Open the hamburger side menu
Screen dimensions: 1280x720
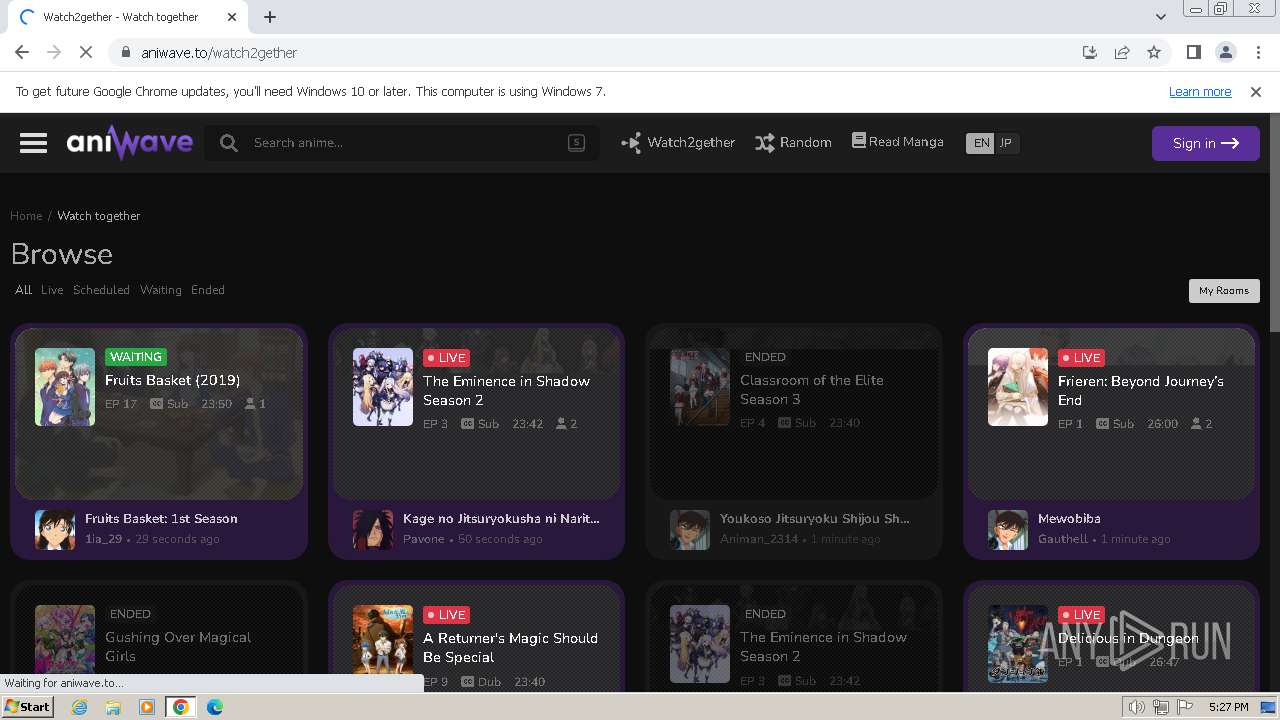[34, 143]
